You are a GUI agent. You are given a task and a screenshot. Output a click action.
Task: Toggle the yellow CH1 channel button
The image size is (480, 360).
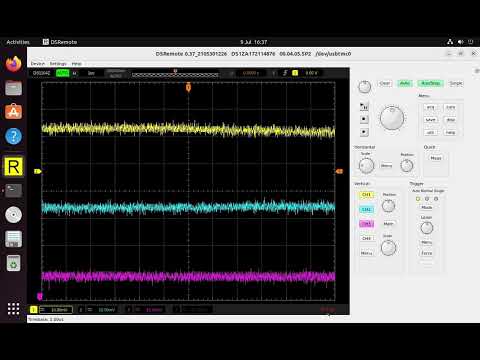(367, 195)
